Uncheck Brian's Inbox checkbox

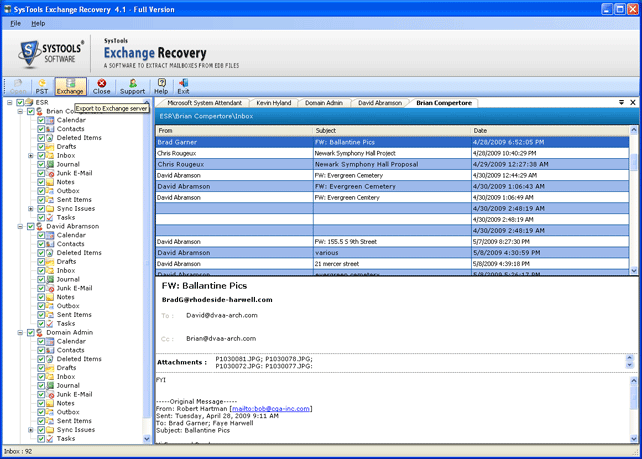click(41, 156)
